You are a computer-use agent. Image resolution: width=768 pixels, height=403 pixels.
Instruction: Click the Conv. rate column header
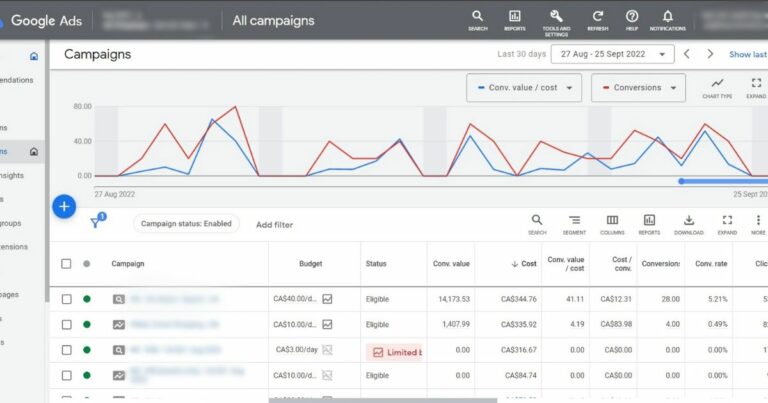[711, 263]
